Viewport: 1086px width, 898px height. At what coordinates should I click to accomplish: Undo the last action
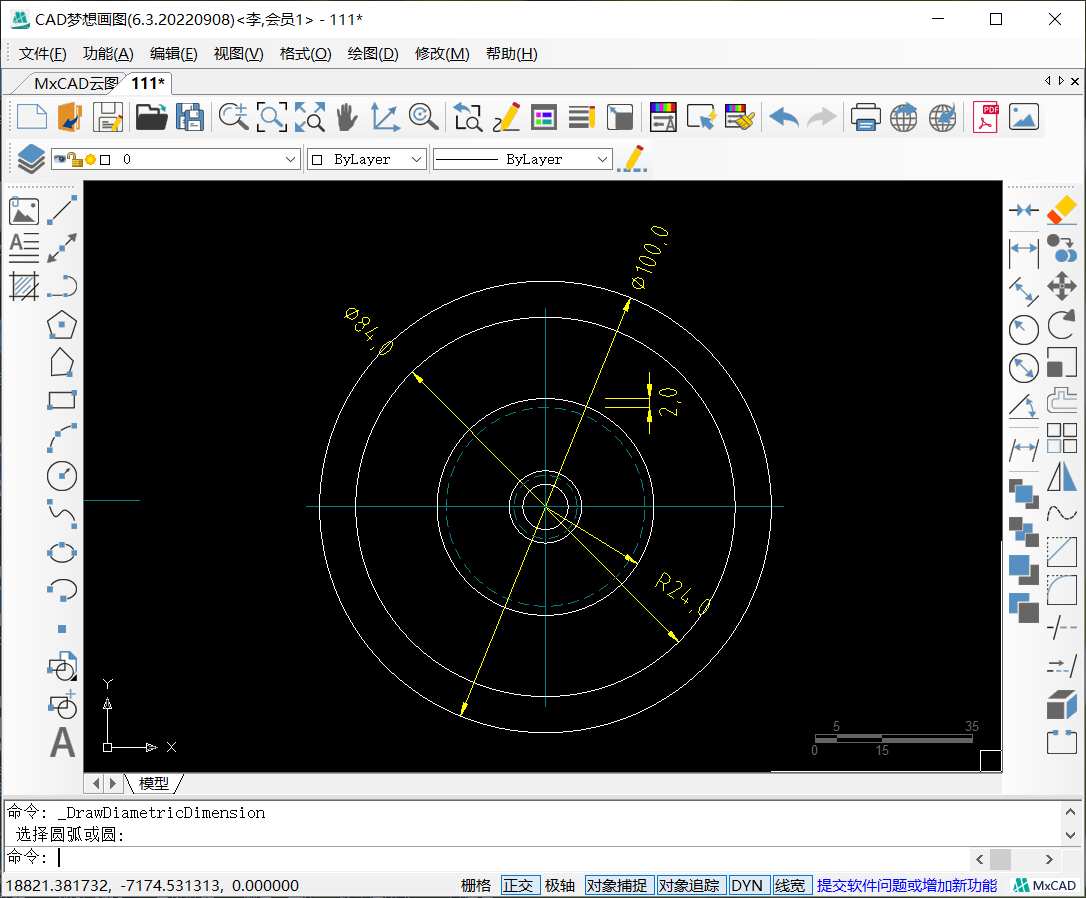pyautogui.click(x=784, y=117)
